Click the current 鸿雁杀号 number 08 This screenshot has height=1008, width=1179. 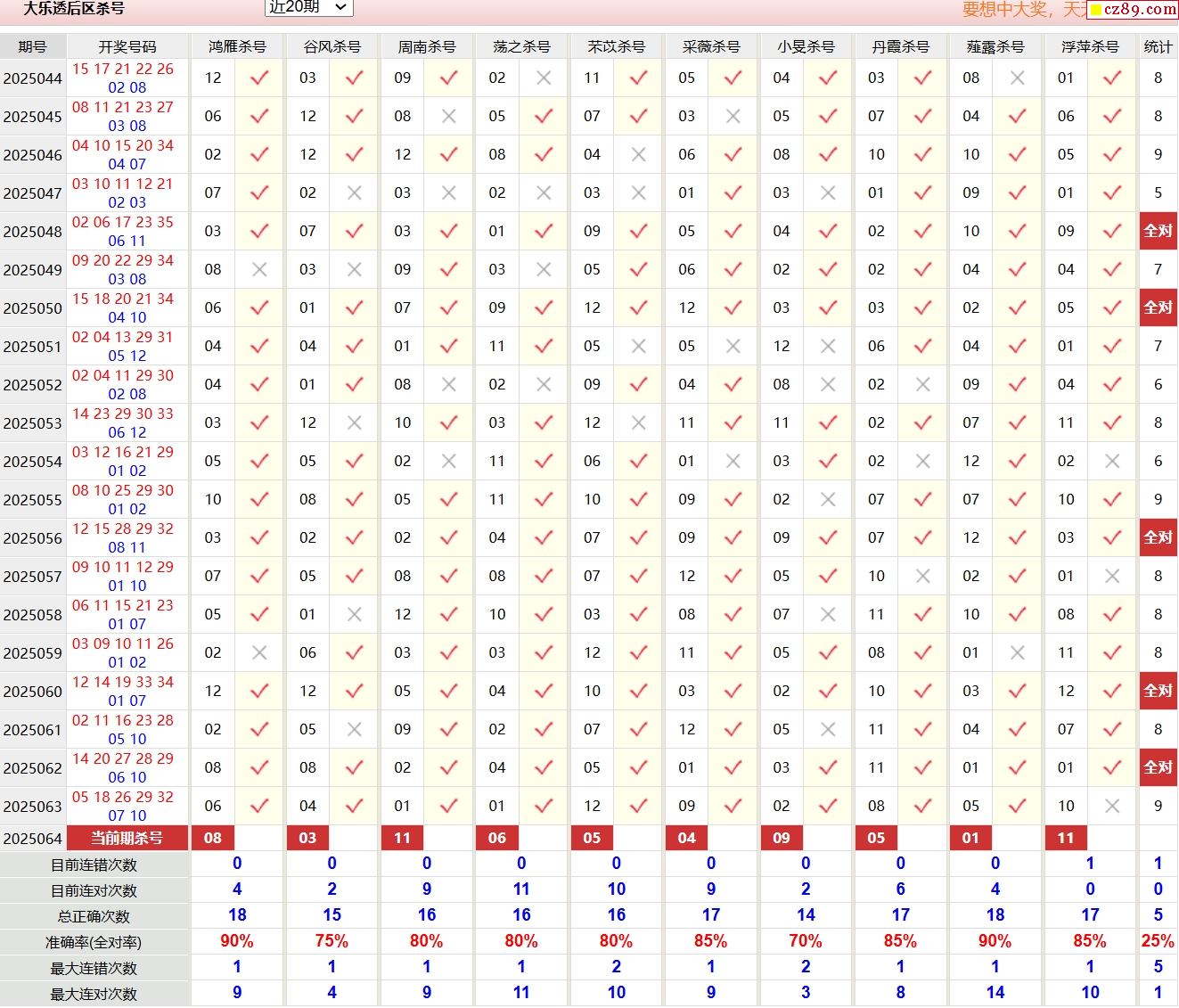(213, 839)
